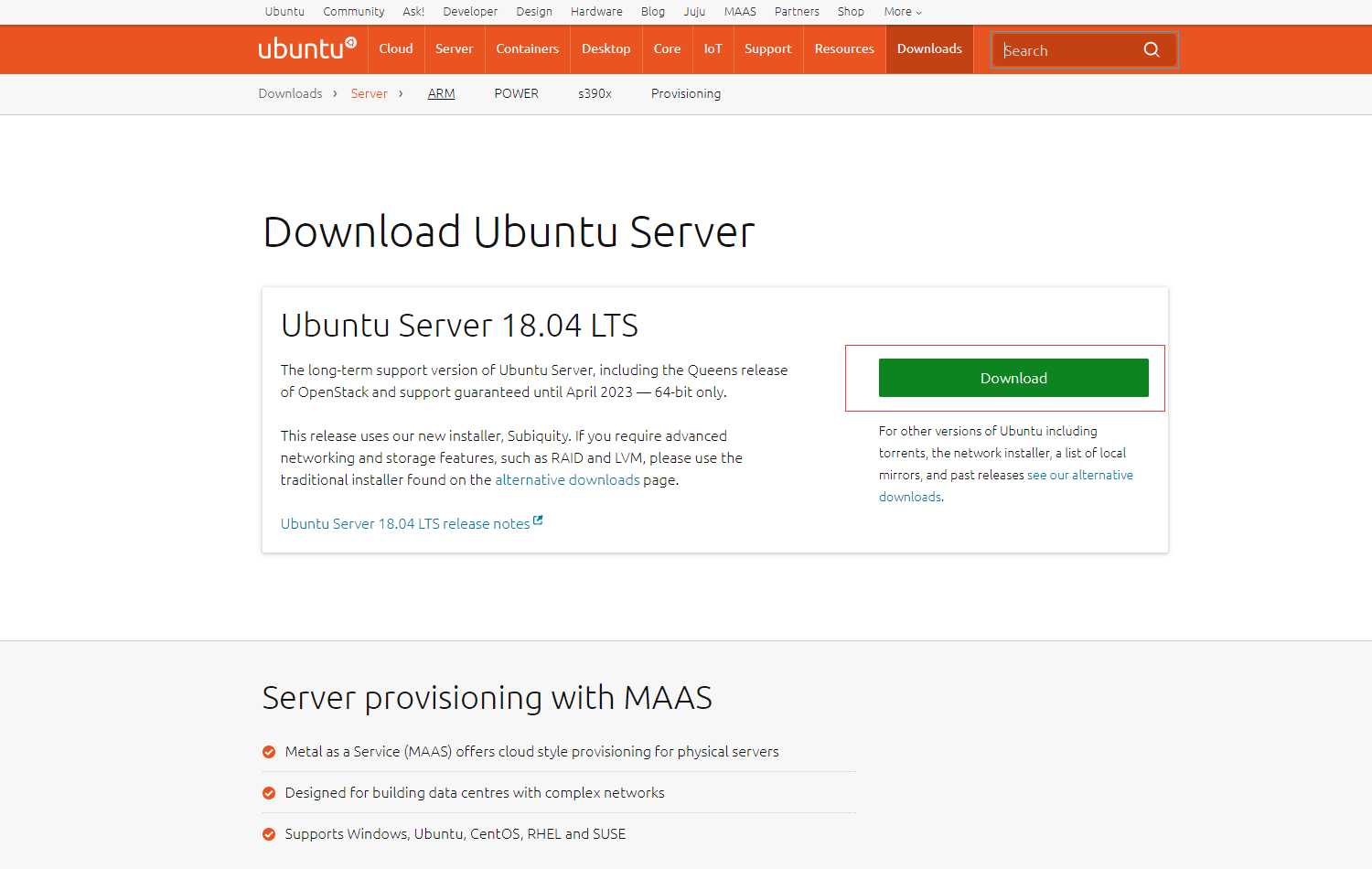The height and width of the screenshot is (869, 1372).
Task: Select the Core navigation item
Action: coord(667,48)
